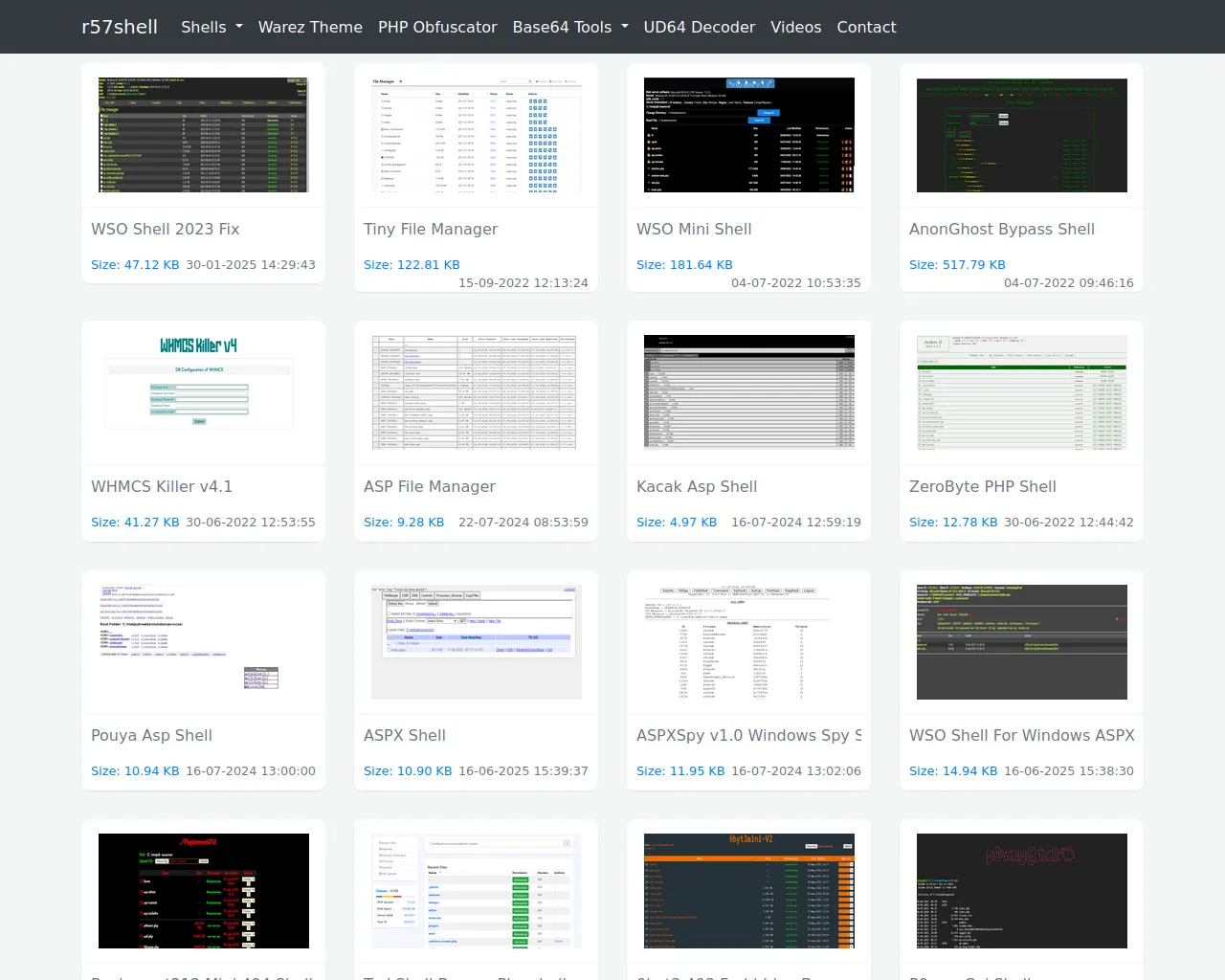Viewport: 1225px width, 980px height.
Task: Open the WSO Shell 2023 Fix thumbnail
Action: [204, 135]
